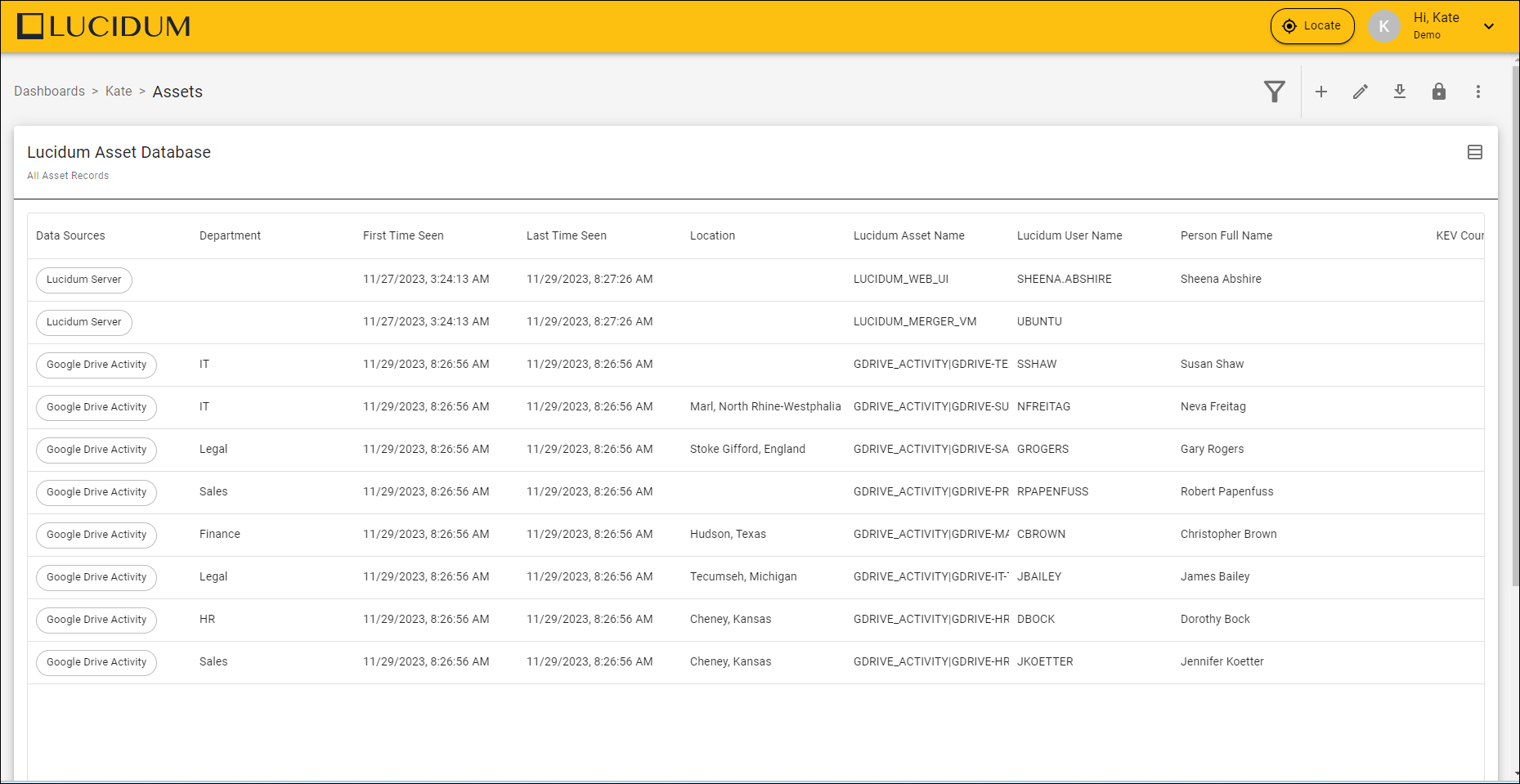Click the Locate button
Screen dimensions: 1520x784
coord(1312,26)
